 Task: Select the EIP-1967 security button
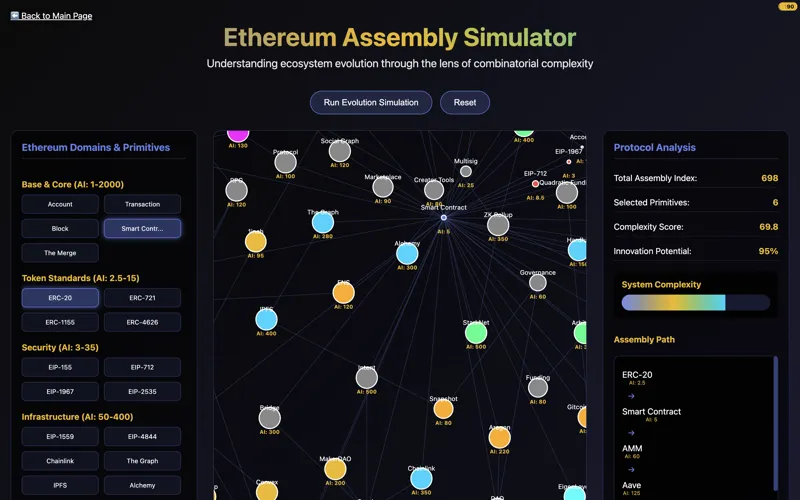(x=60, y=392)
